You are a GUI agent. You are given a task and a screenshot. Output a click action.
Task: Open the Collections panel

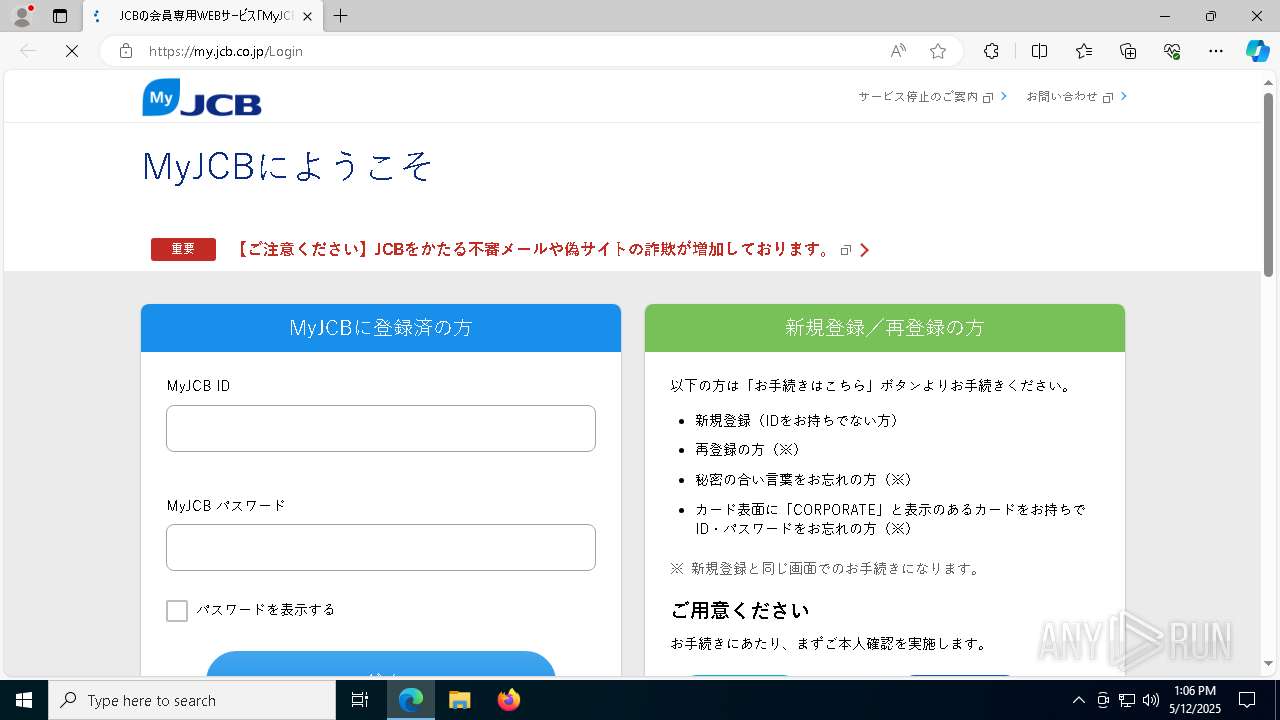[1128, 51]
